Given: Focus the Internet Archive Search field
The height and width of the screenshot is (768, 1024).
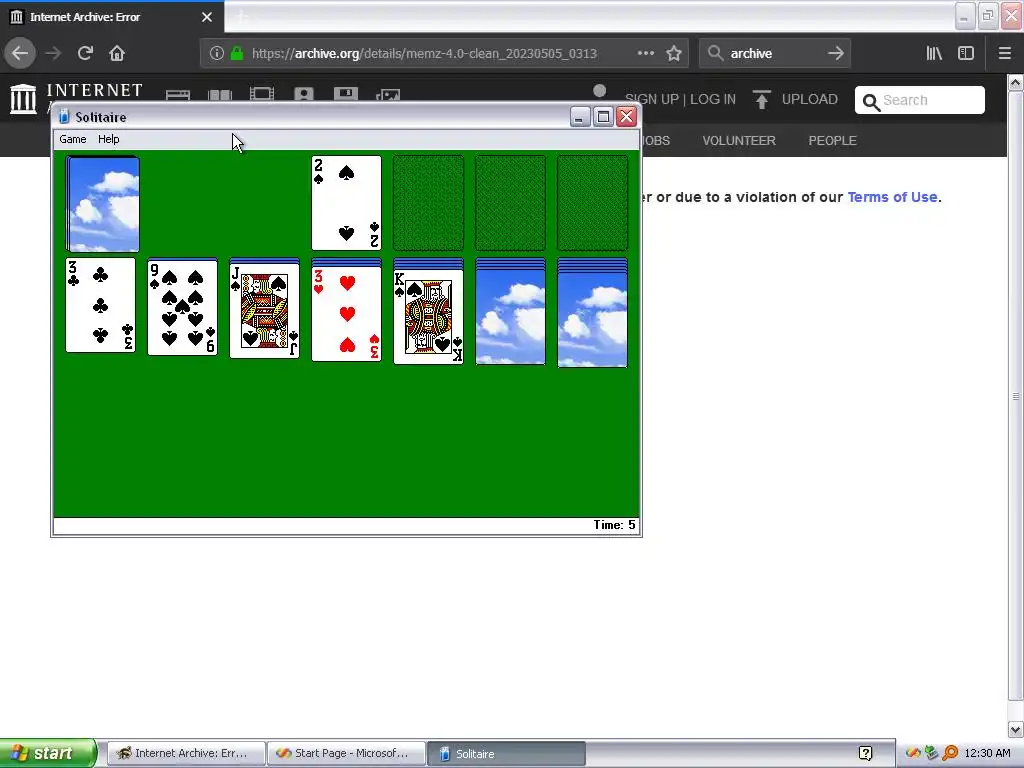Looking at the screenshot, I should pos(920,100).
